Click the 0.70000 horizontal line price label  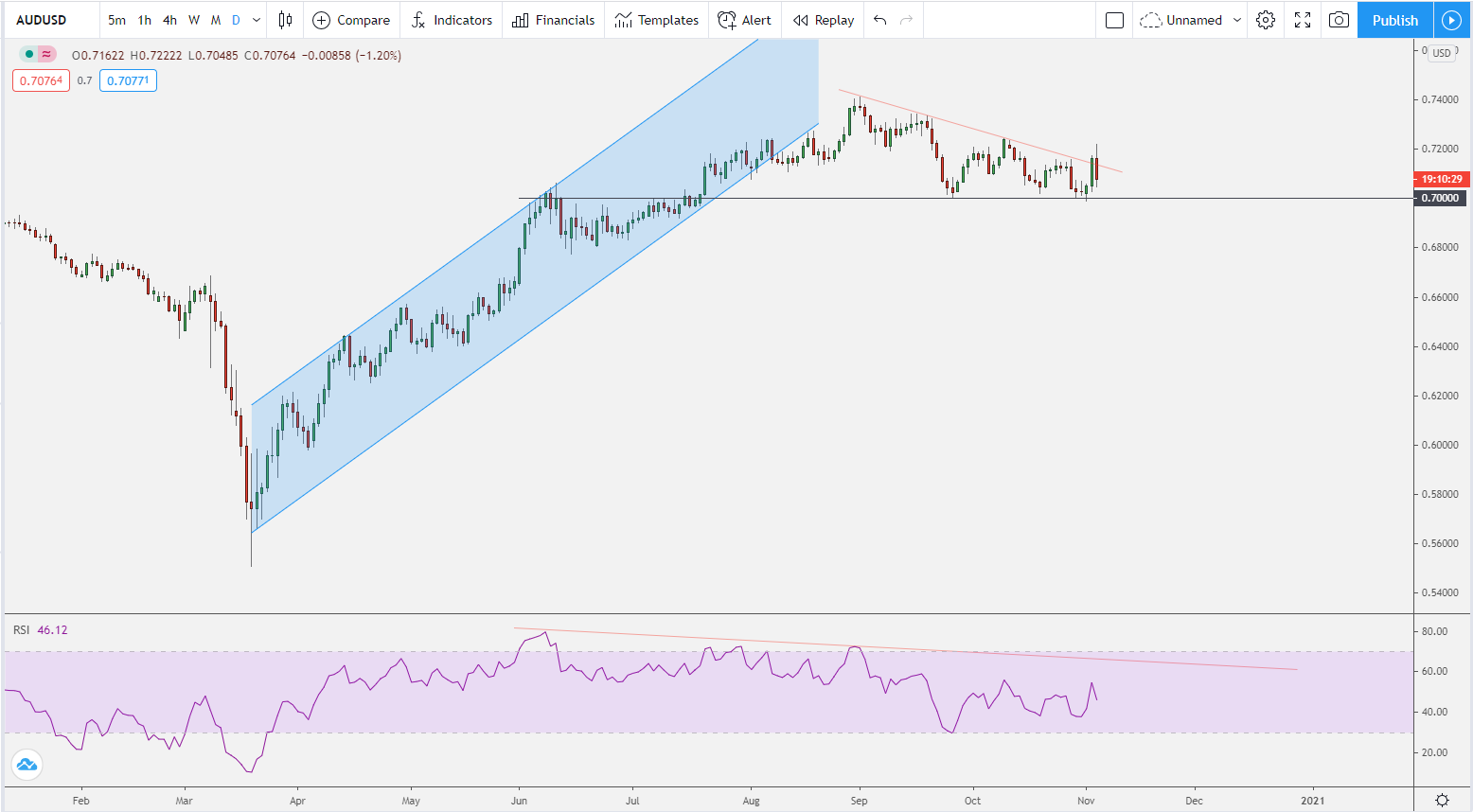tap(1441, 198)
